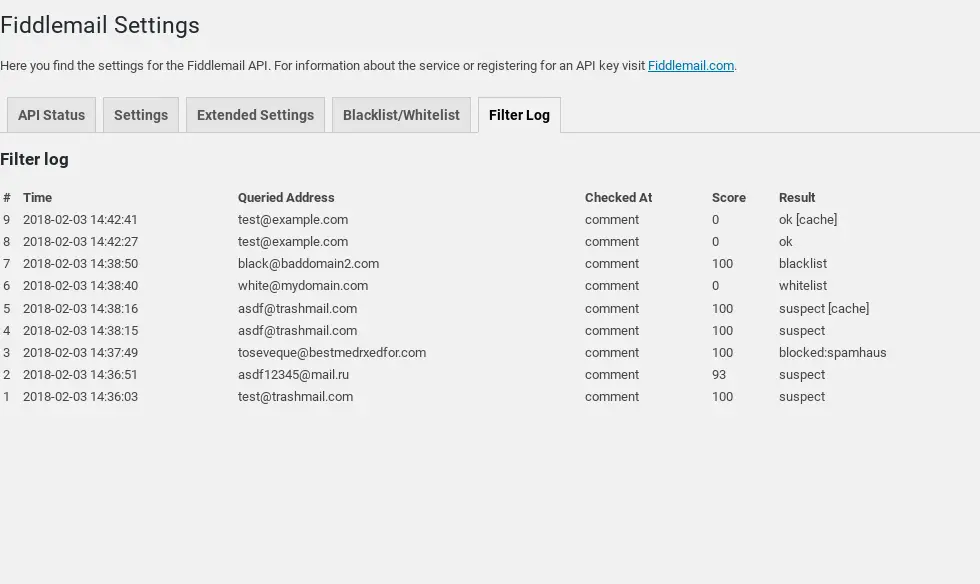Select timestamp 2018-02-03 14:37:49
980x584 pixels.
point(80,353)
